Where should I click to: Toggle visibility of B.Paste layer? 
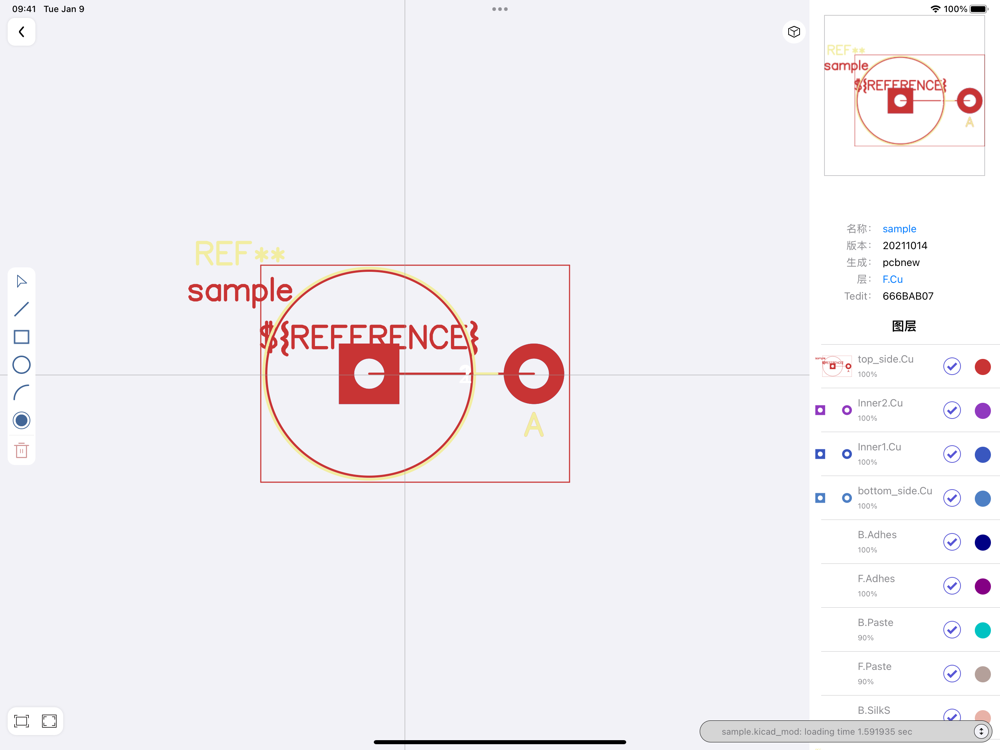[952, 630]
